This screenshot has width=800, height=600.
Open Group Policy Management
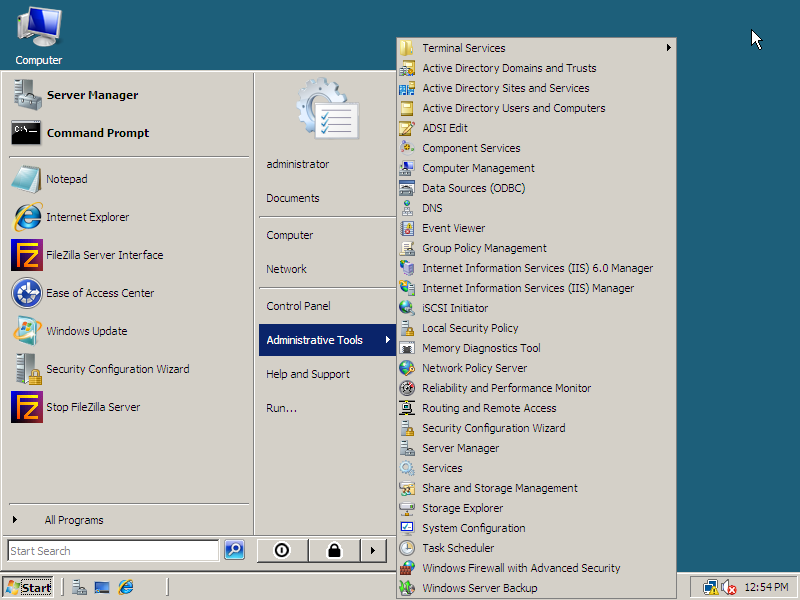(536, 248)
